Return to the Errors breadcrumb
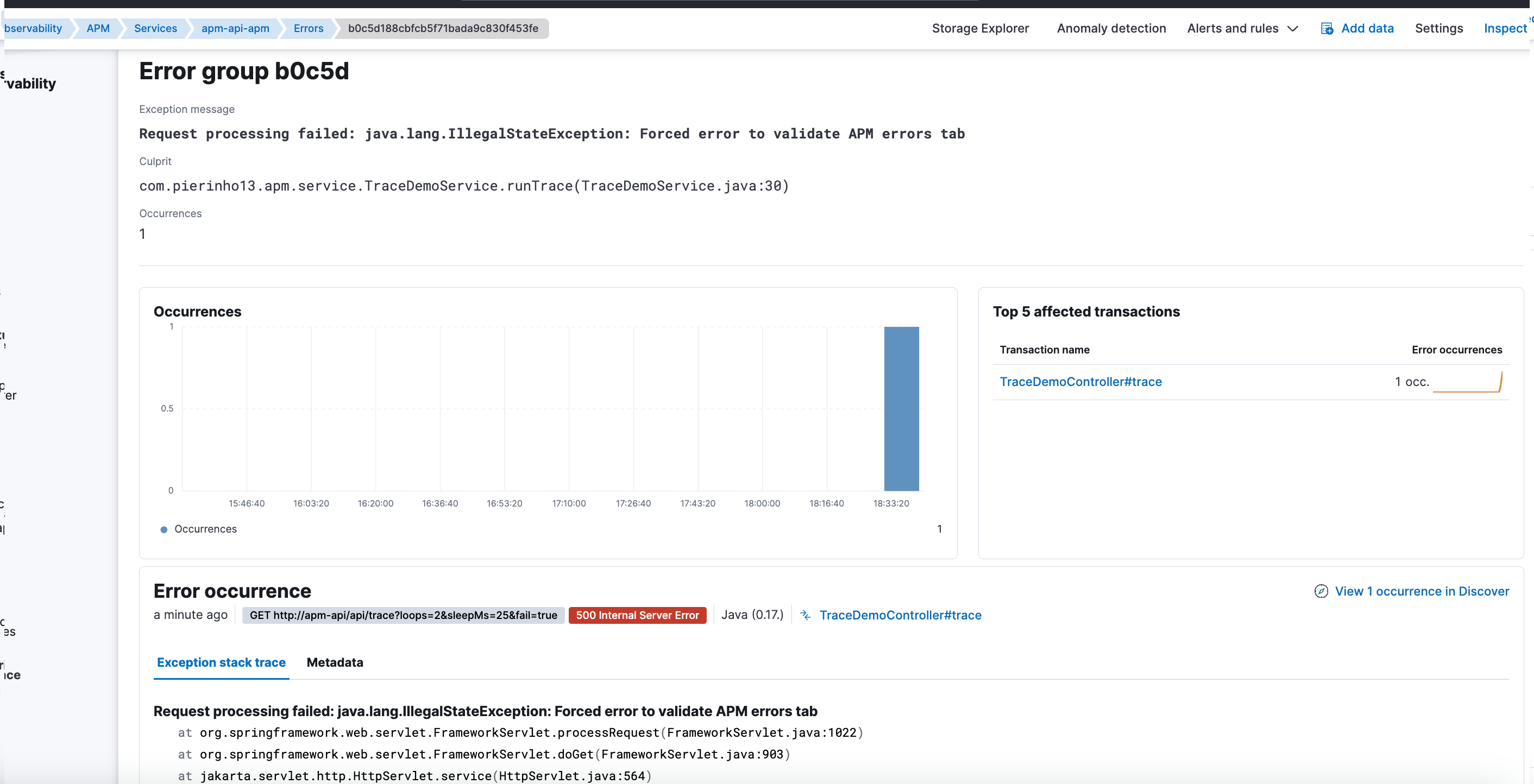 309,29
